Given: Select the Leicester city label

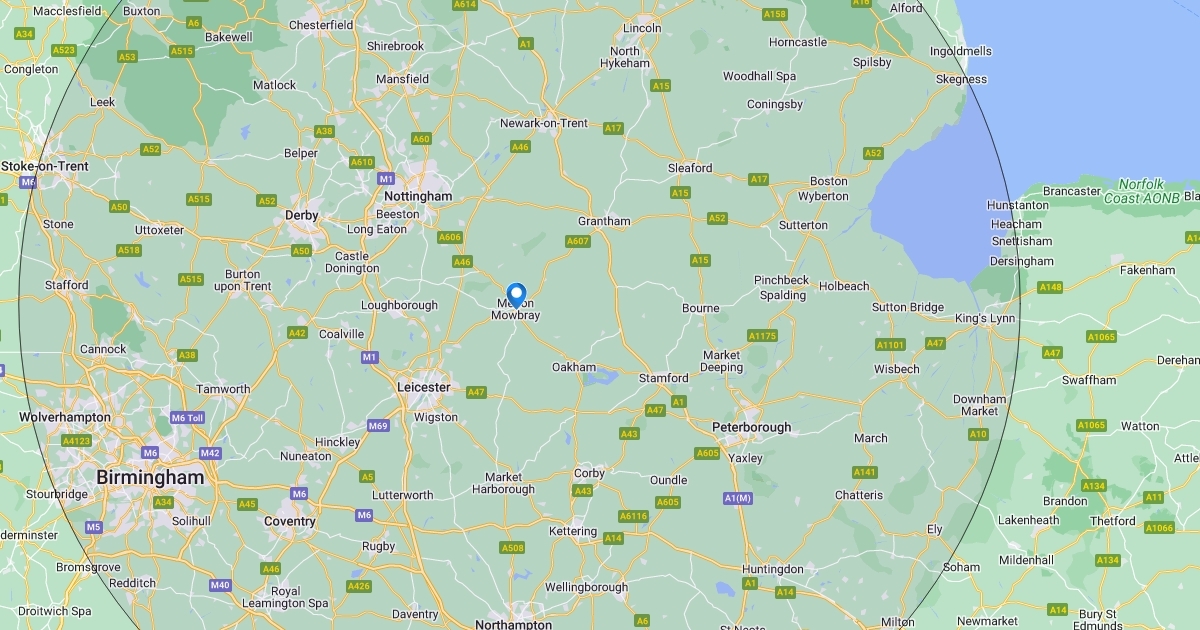Looking at the screenshot, I should 424,387.
